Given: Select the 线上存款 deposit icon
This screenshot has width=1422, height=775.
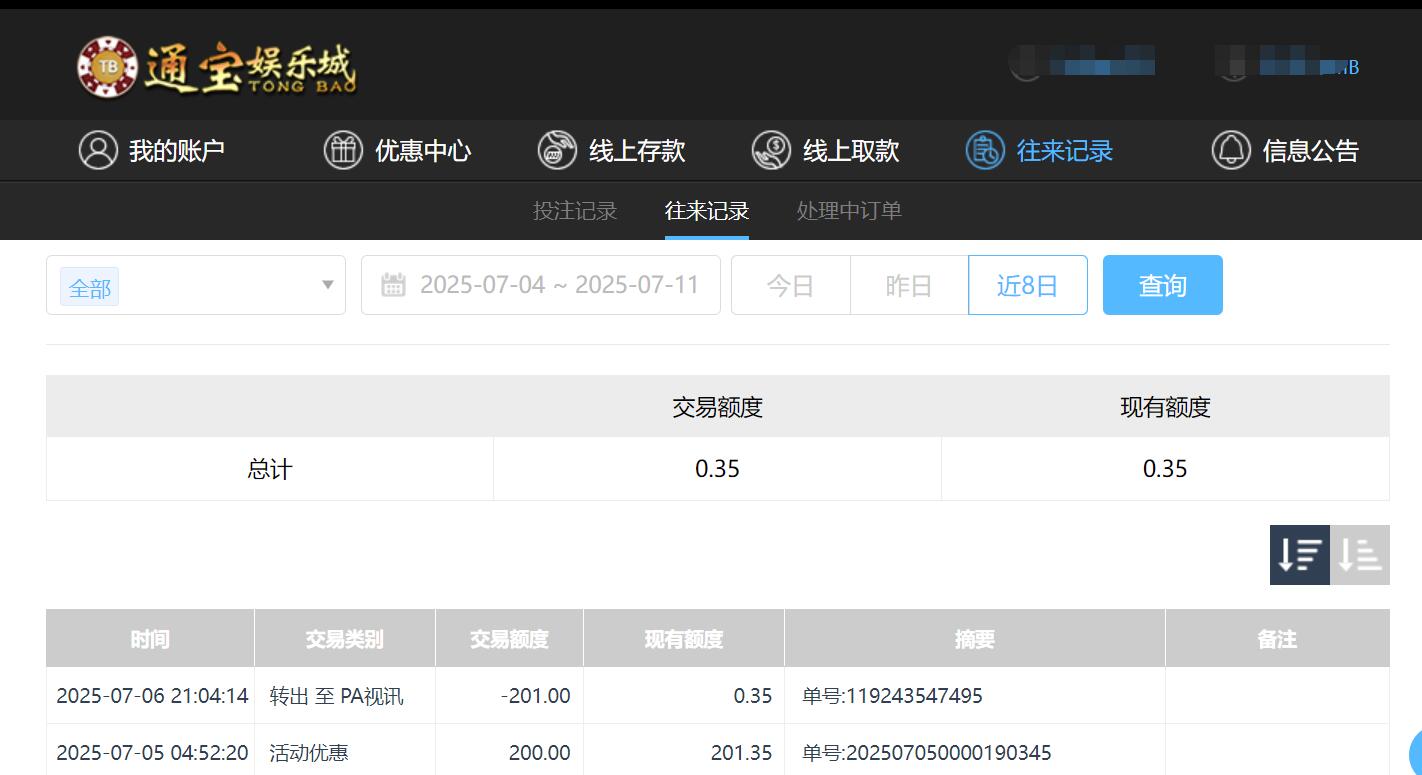Looking at the screenshot, I should [557, 150].
